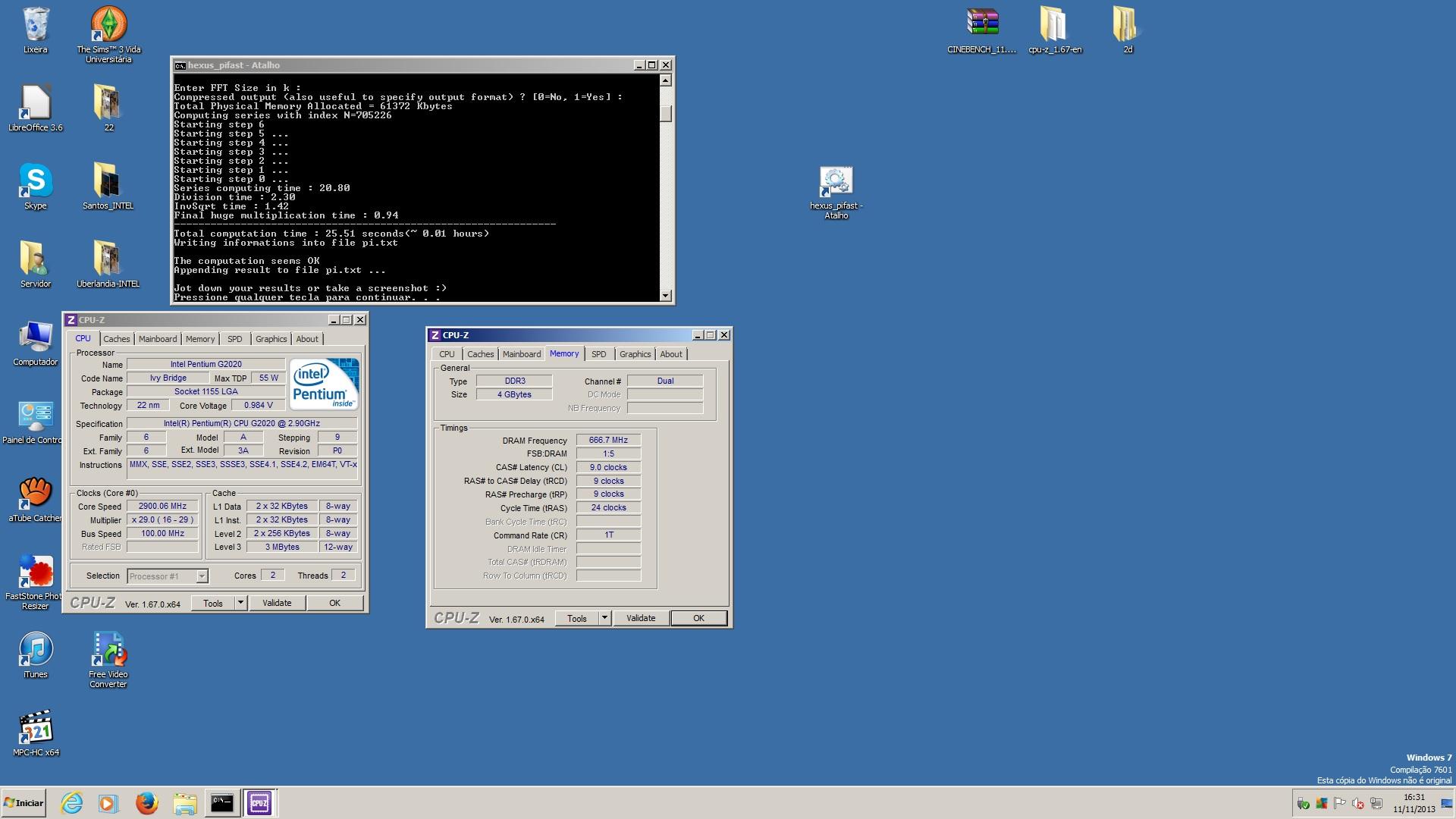Open the CINEBENCH_11 archive icon
Image resolution: width=1456 pixels, height=819 pixels.
pyautogui.click(x=982, y=30)
